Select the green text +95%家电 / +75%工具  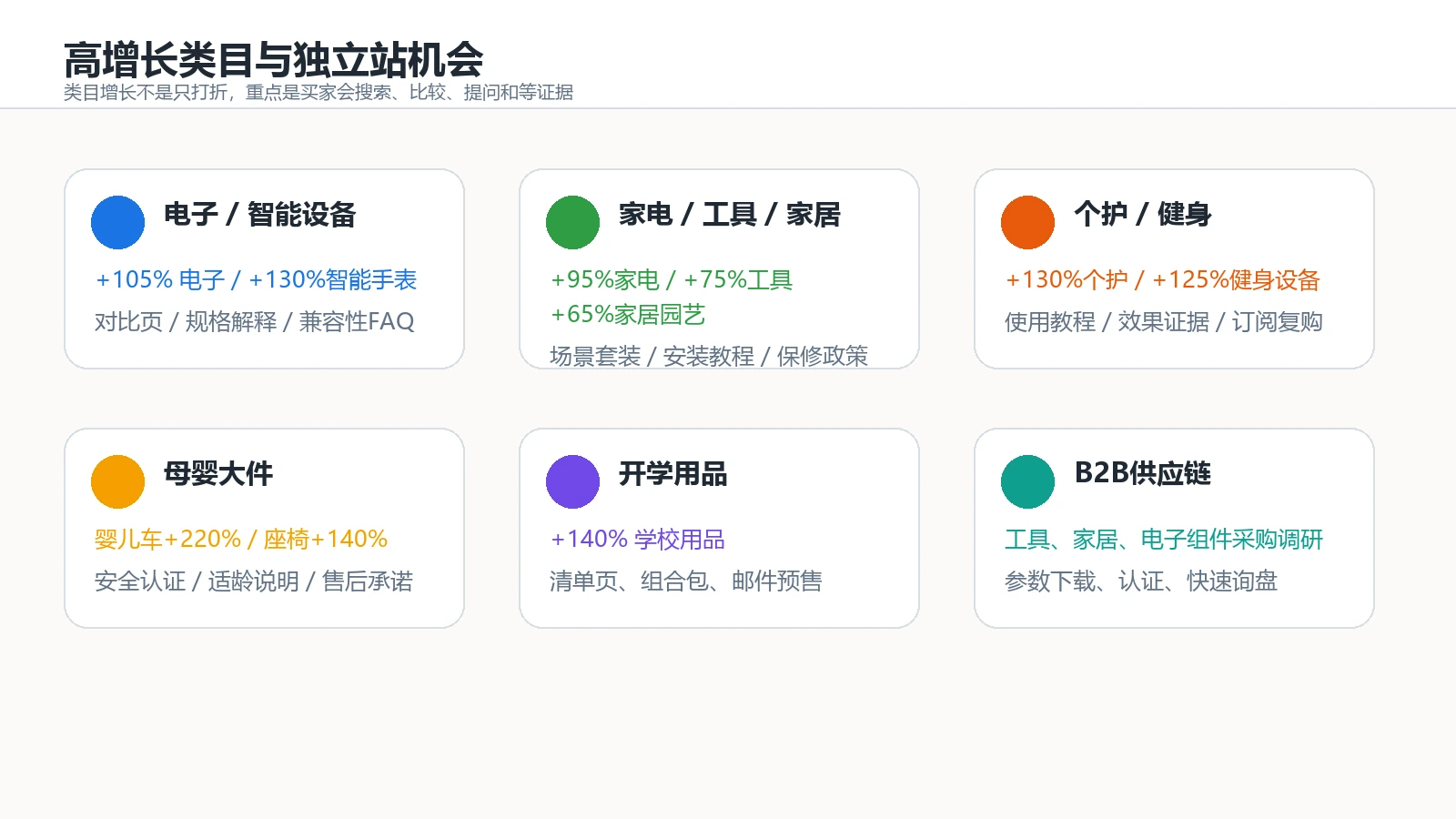point(672,279)
